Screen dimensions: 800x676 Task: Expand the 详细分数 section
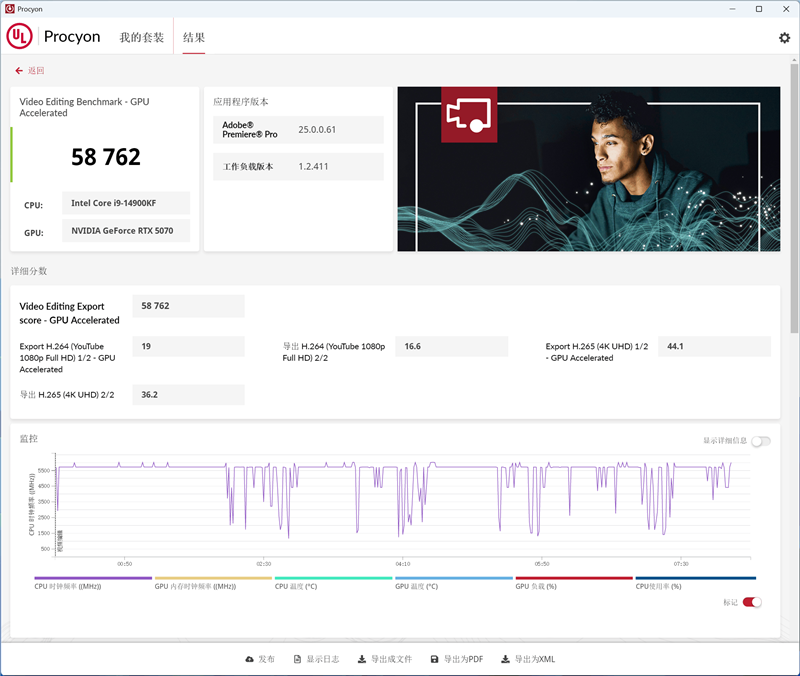tap(27, 271)
